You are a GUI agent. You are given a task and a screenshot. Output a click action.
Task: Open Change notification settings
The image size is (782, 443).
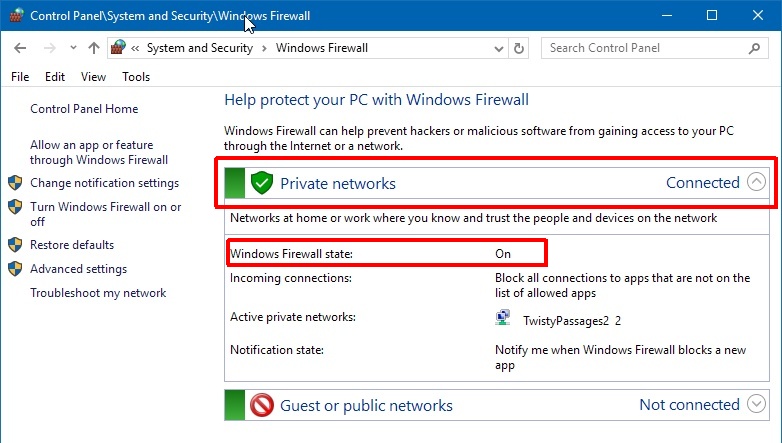(104, 183)
